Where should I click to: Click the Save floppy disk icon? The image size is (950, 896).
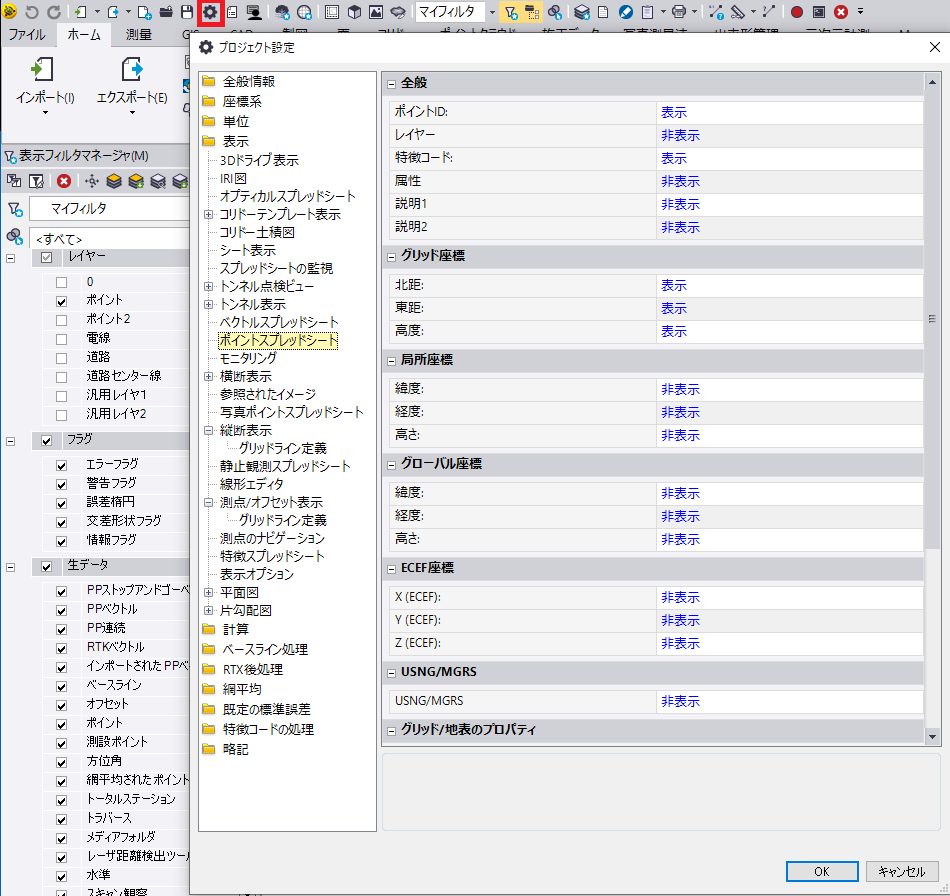(186, 12)
